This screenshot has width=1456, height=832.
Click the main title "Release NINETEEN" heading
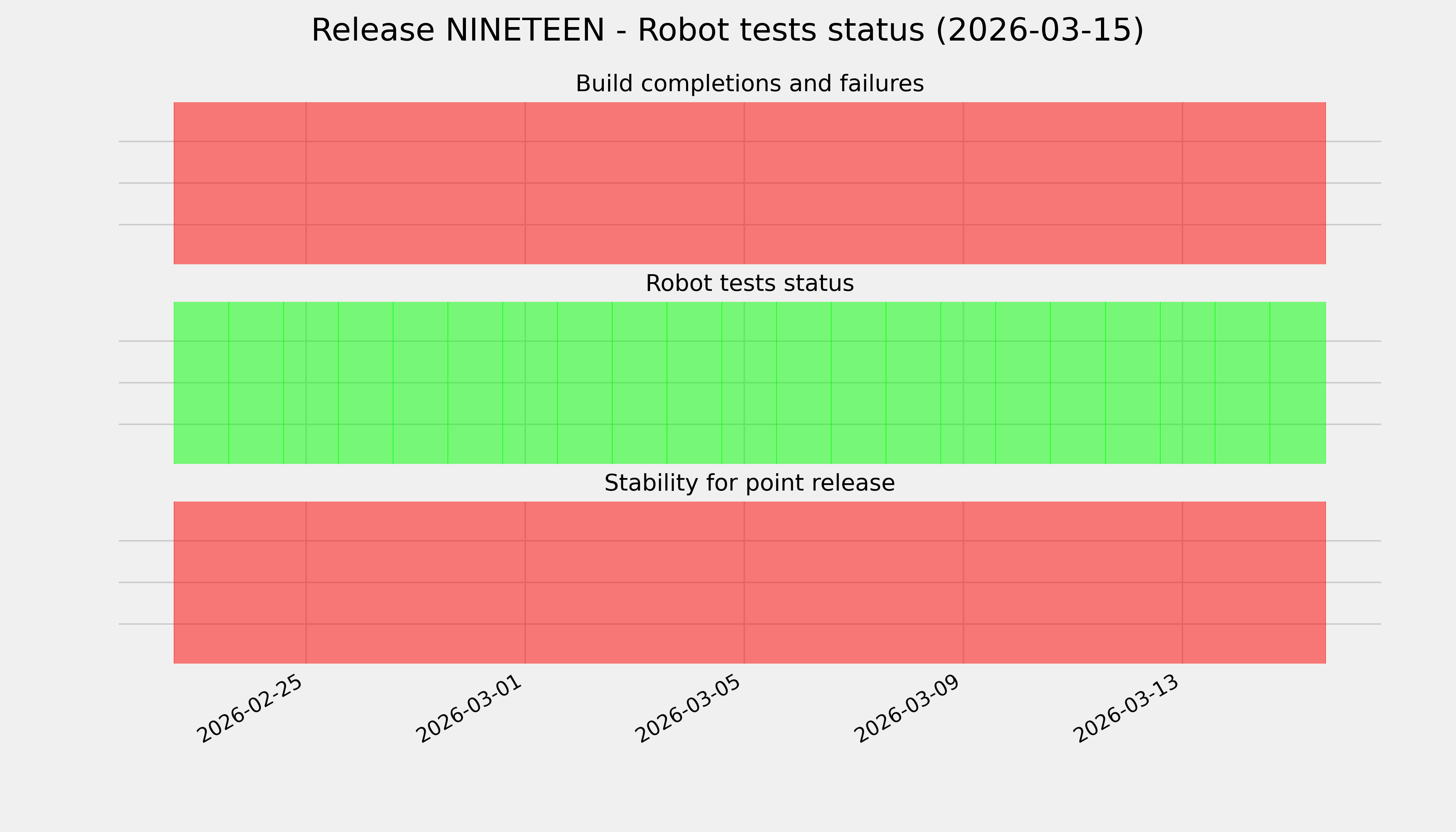point(727,30)
